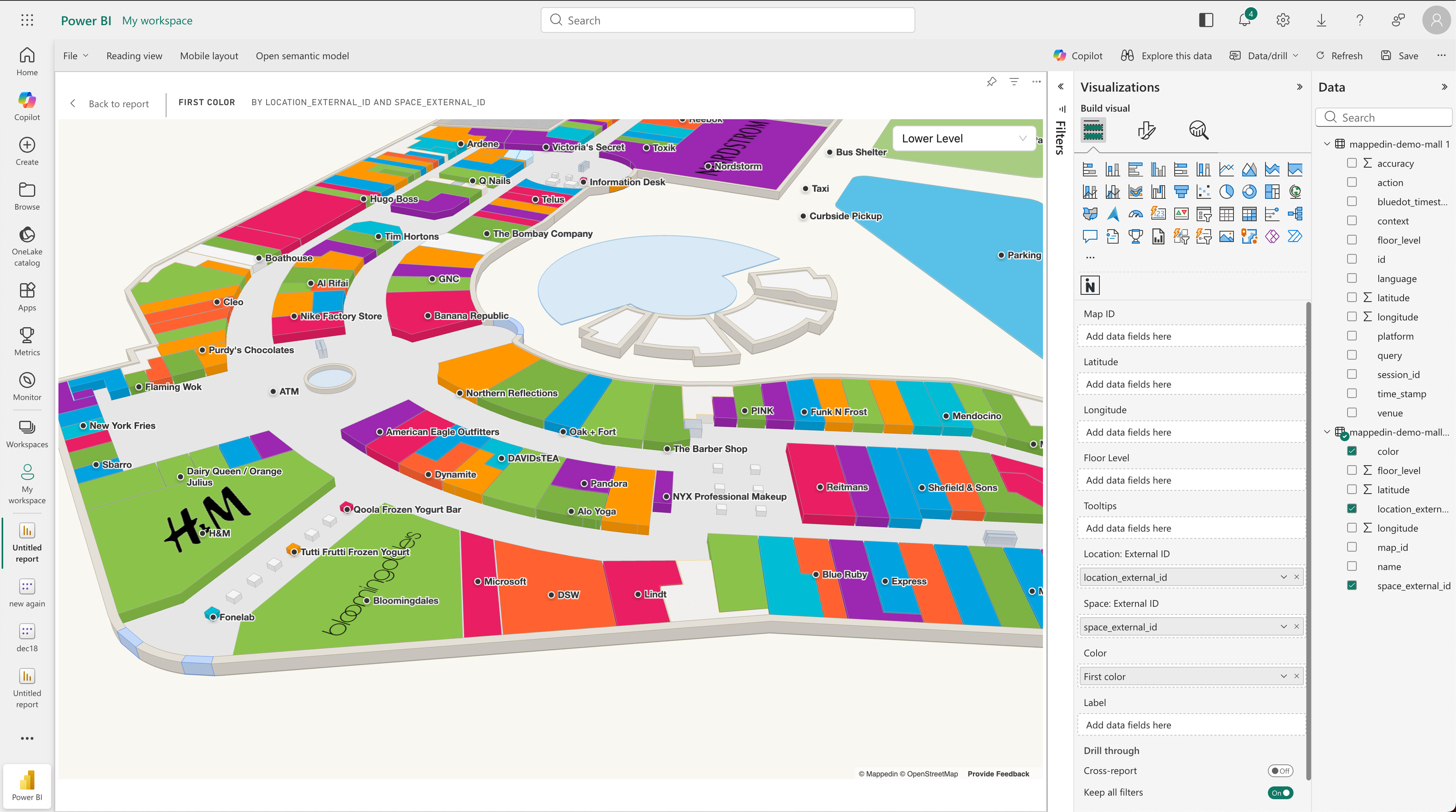This screenshot has height=812, width=1456.
Task: Uncheck the color field checkbox
Action: [1352, 451]
